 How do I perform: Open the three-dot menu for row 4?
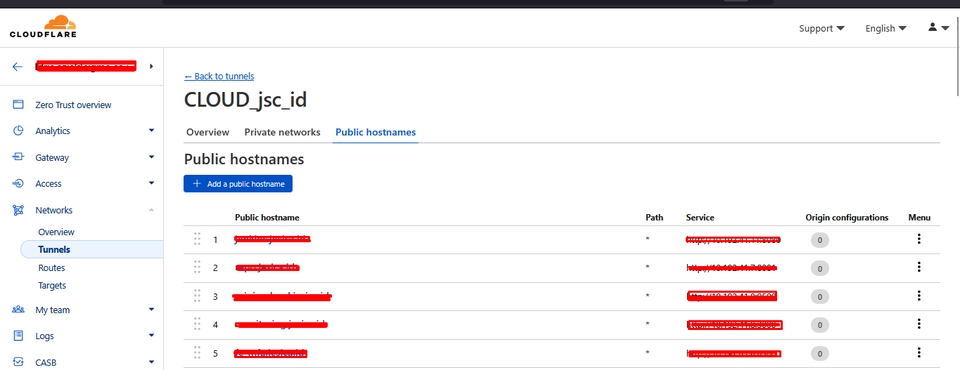coord(918,324)
